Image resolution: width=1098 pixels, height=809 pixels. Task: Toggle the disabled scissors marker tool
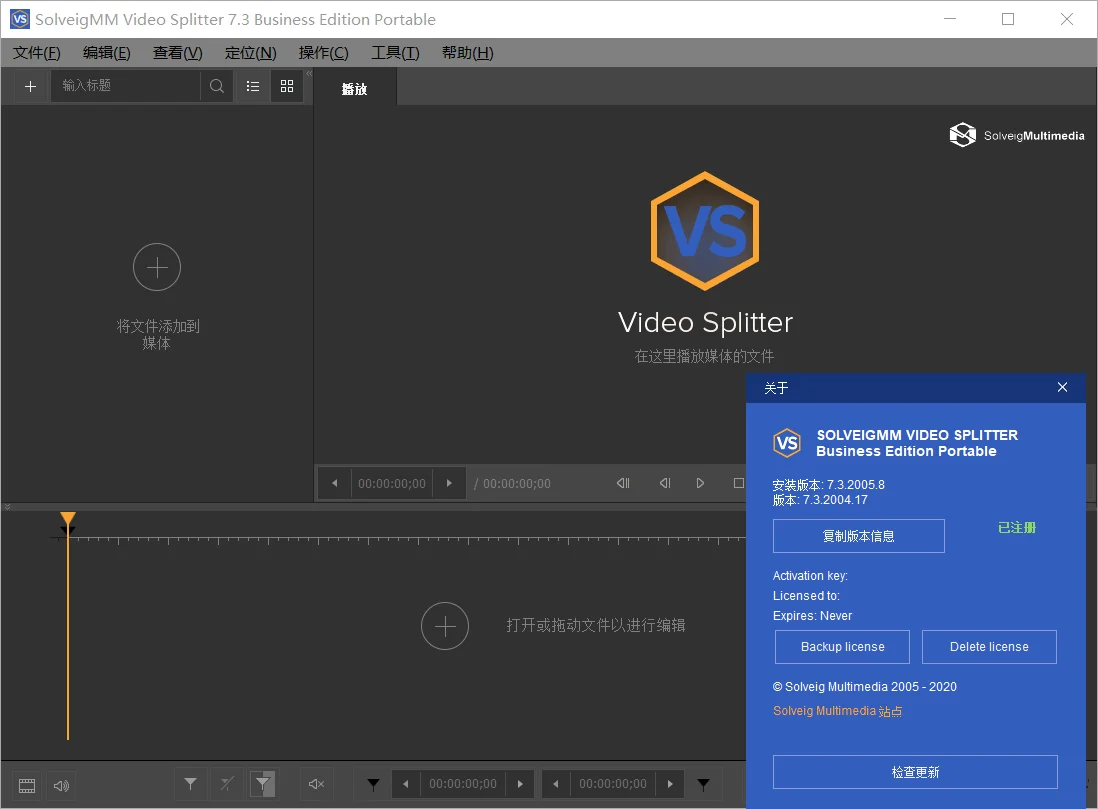click(225, 784)
